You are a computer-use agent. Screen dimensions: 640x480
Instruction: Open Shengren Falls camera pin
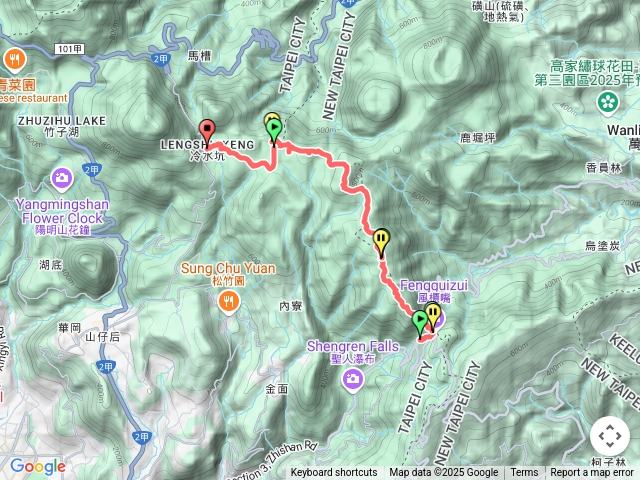click(x=353, y=380)
